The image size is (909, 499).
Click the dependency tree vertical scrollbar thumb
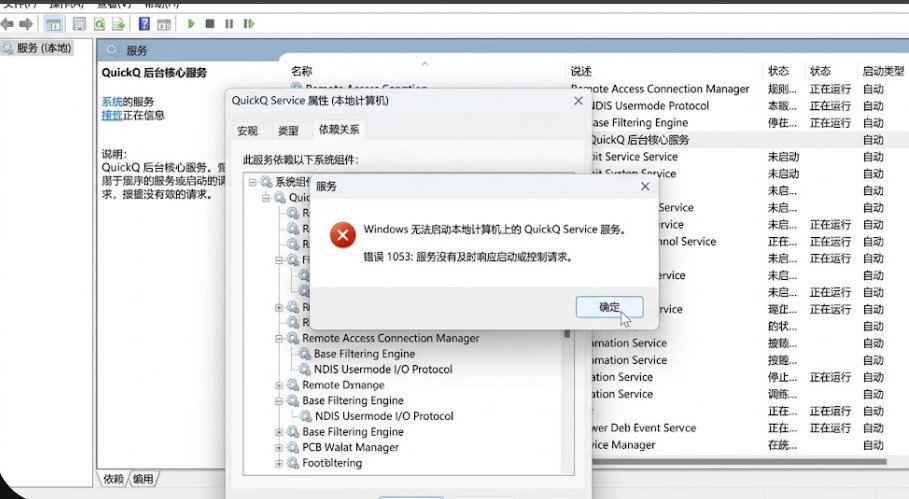[x=567, y=333]
